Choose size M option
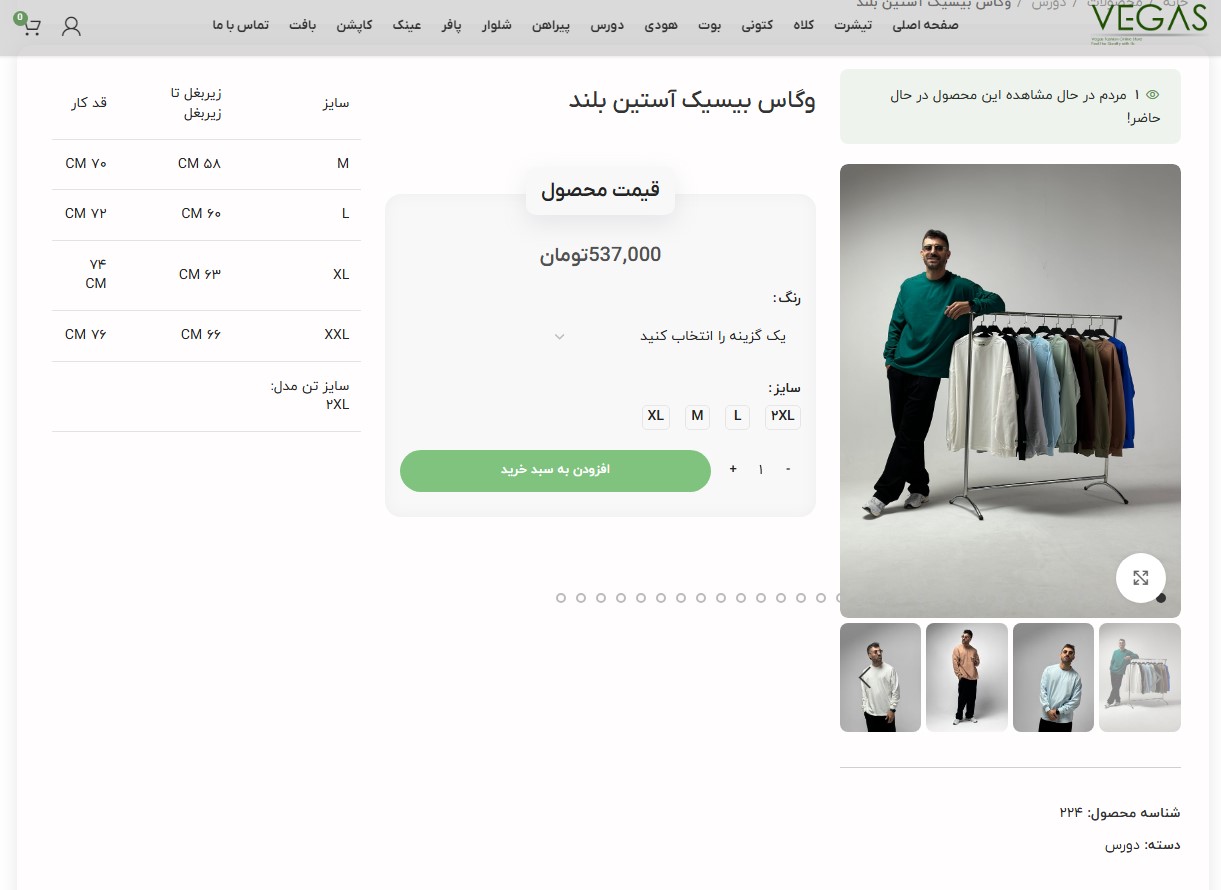 click(x=697, y=416)
